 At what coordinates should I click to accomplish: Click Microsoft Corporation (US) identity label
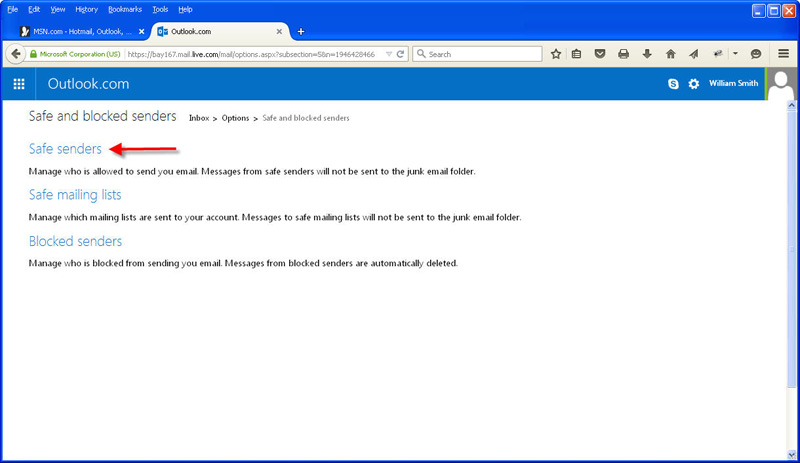click(80, 54)
